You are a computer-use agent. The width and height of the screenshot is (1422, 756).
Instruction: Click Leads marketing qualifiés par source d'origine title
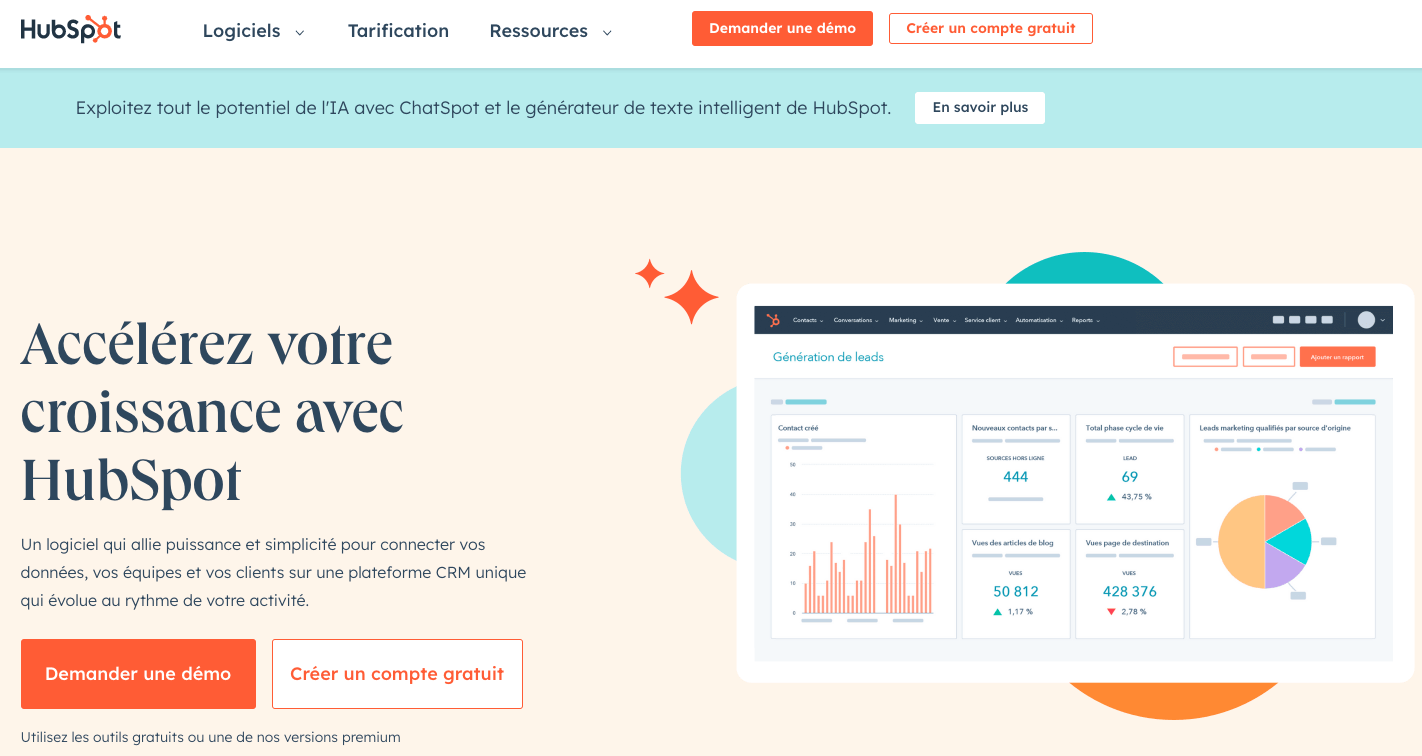click(1275, 428)
